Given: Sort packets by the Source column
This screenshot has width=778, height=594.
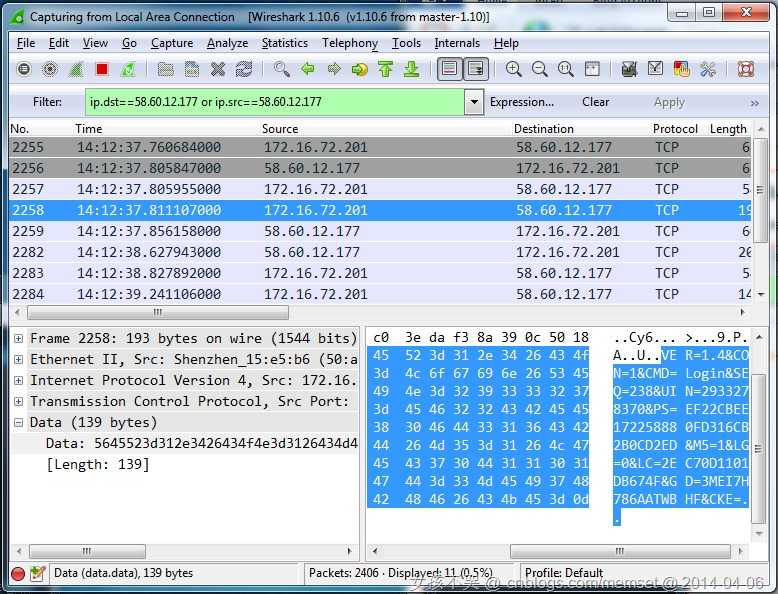Looking at the screenshot, I should pyautogui.click(x=280, y=129).
